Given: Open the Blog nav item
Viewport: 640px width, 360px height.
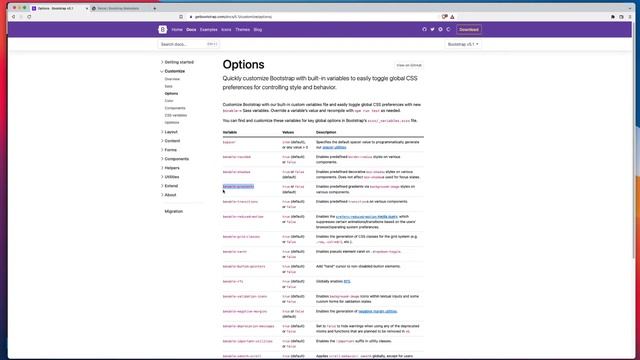Looking at the screenshot, I should tap(258, 30).
